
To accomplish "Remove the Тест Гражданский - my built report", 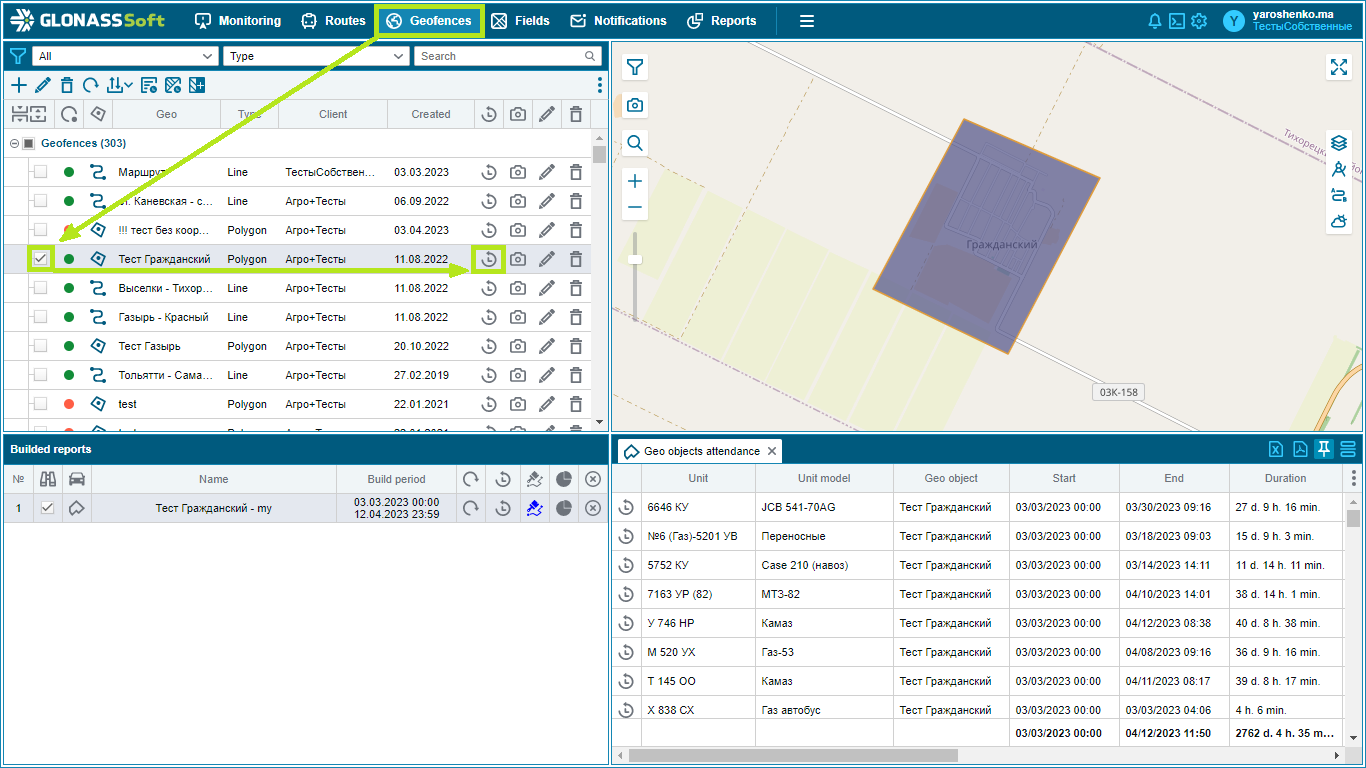I will 593,508.
